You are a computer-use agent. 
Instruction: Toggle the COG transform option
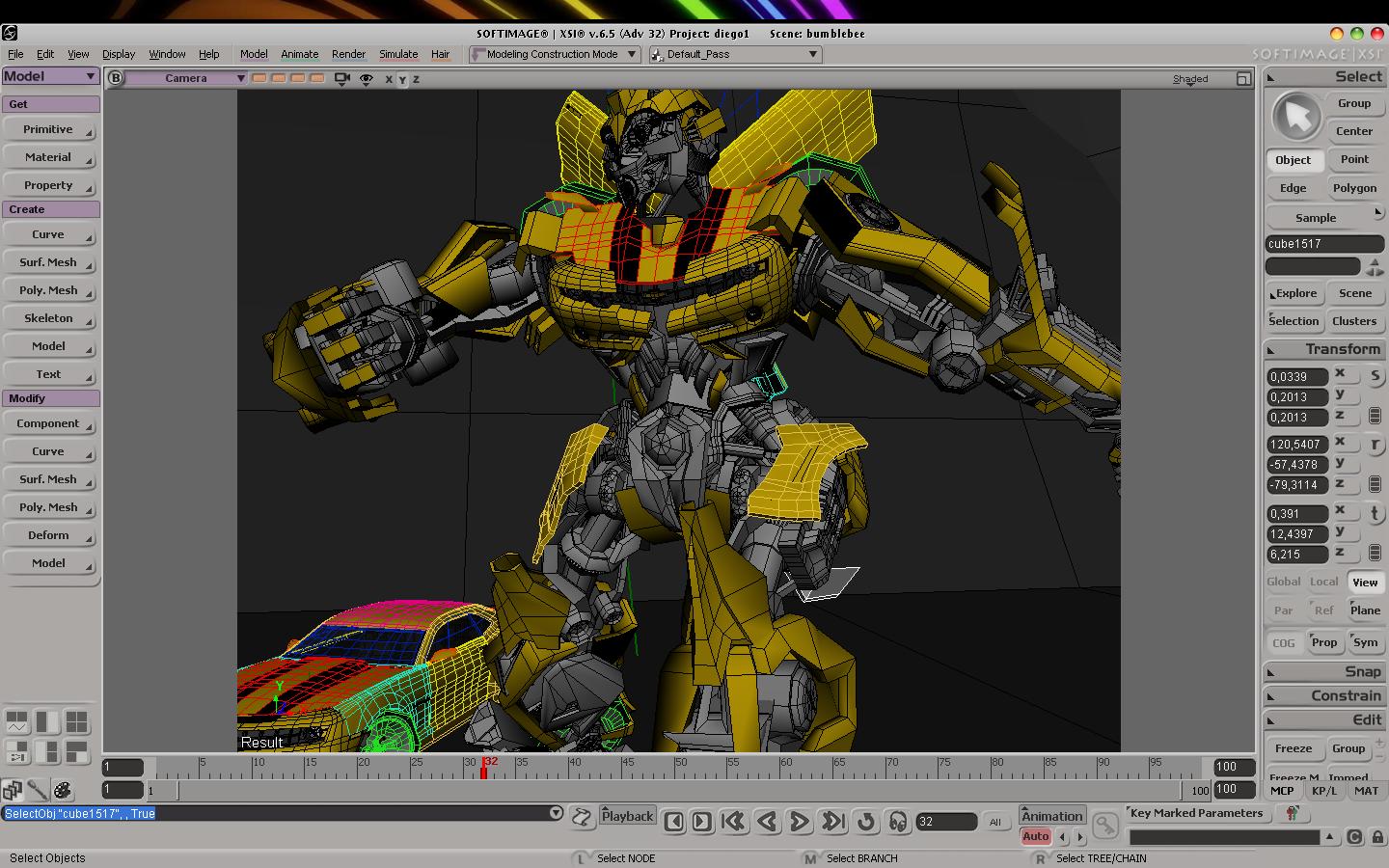(1284, 642)
